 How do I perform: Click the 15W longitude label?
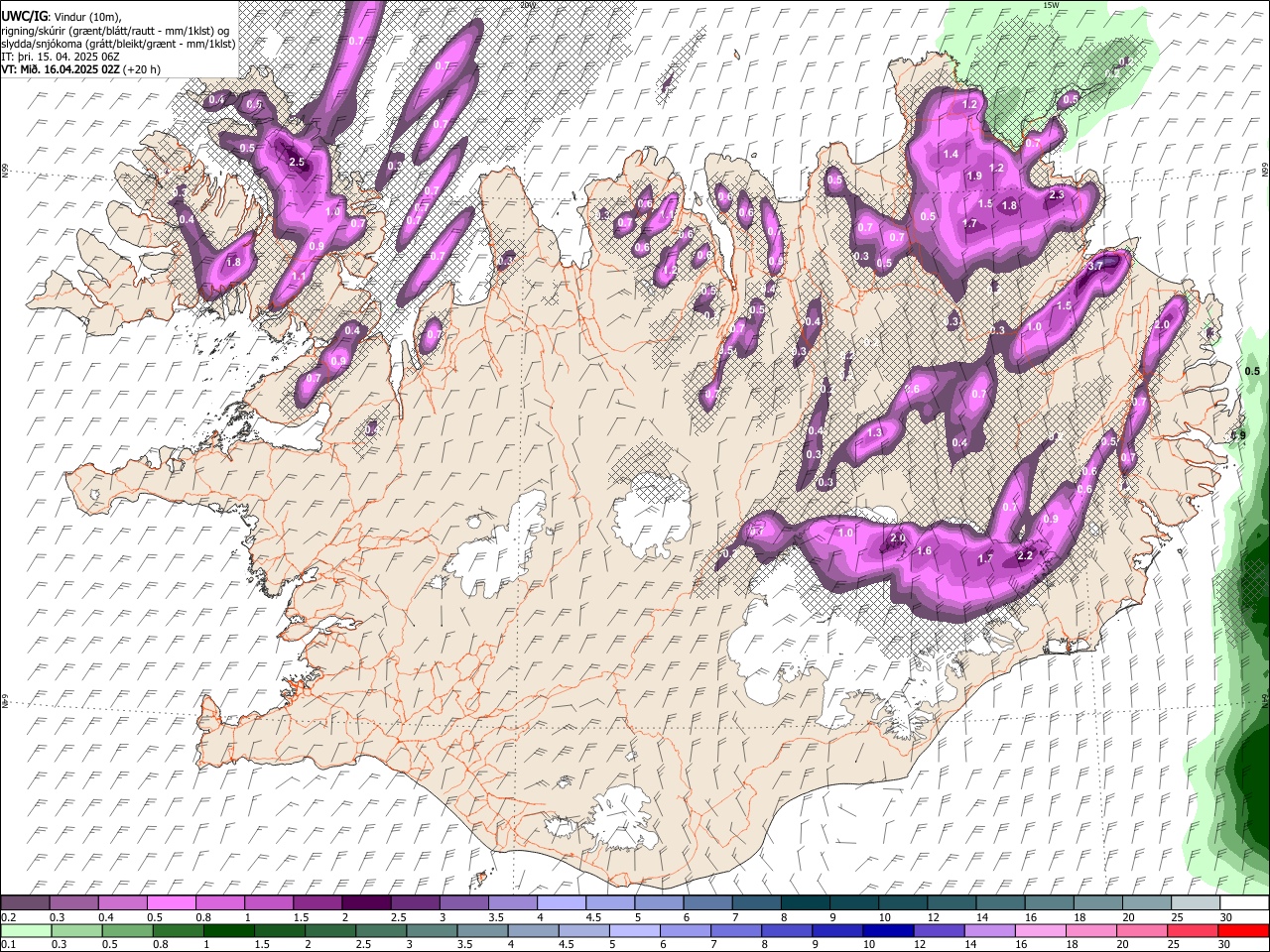click(x=1051, y=5)
